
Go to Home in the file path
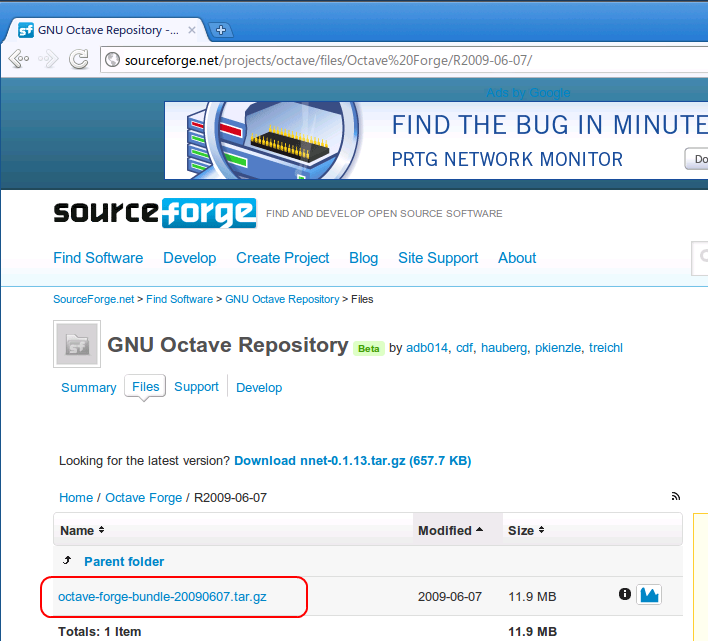pyautogui.click(x=76, y=497)
